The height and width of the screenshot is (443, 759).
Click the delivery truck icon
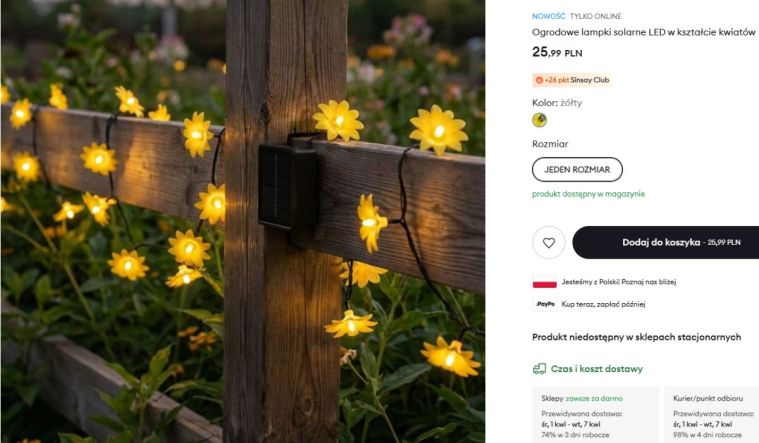click(539, 369)
